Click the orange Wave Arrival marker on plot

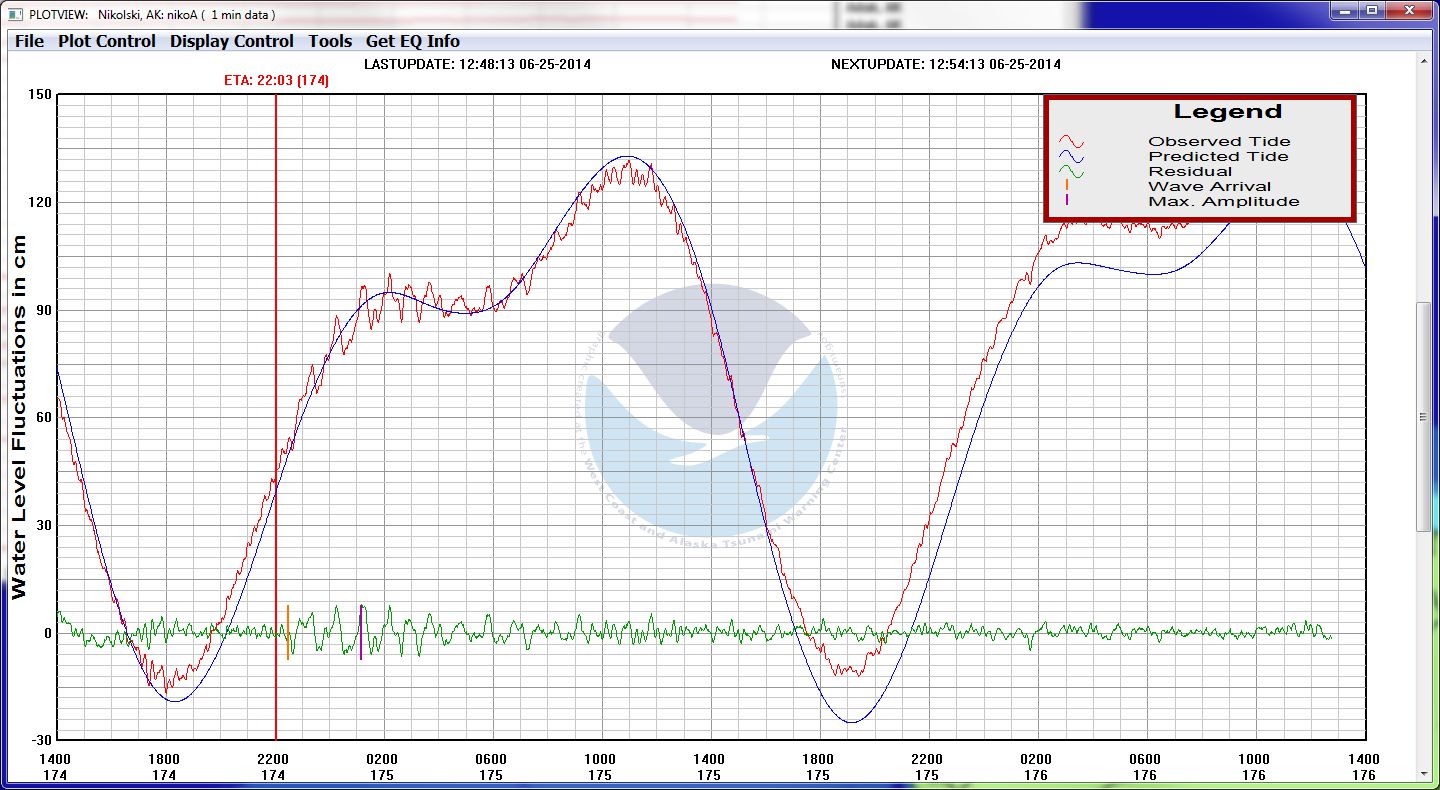click(x=288, y=632)
